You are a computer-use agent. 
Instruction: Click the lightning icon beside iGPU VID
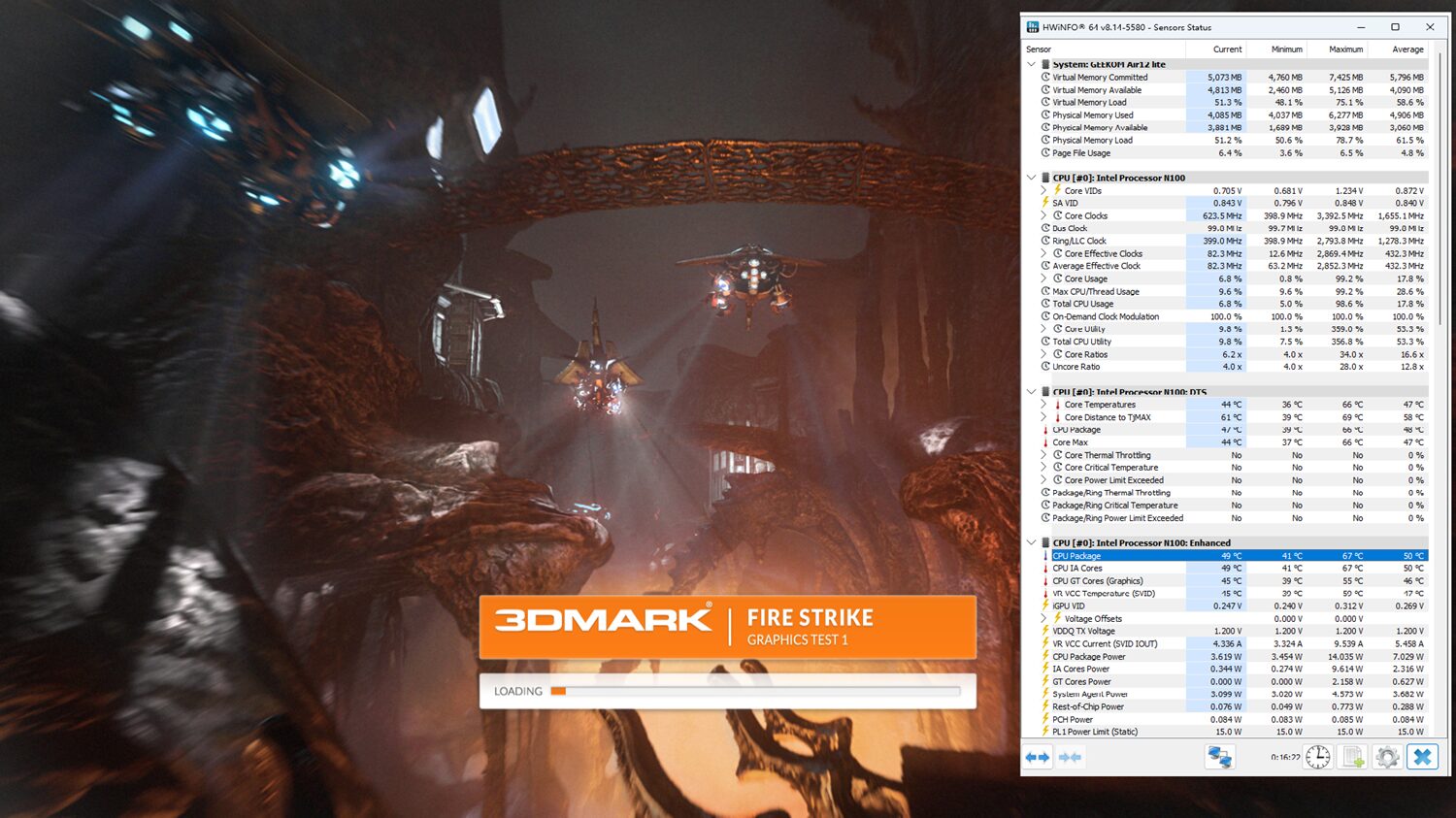1045,605
